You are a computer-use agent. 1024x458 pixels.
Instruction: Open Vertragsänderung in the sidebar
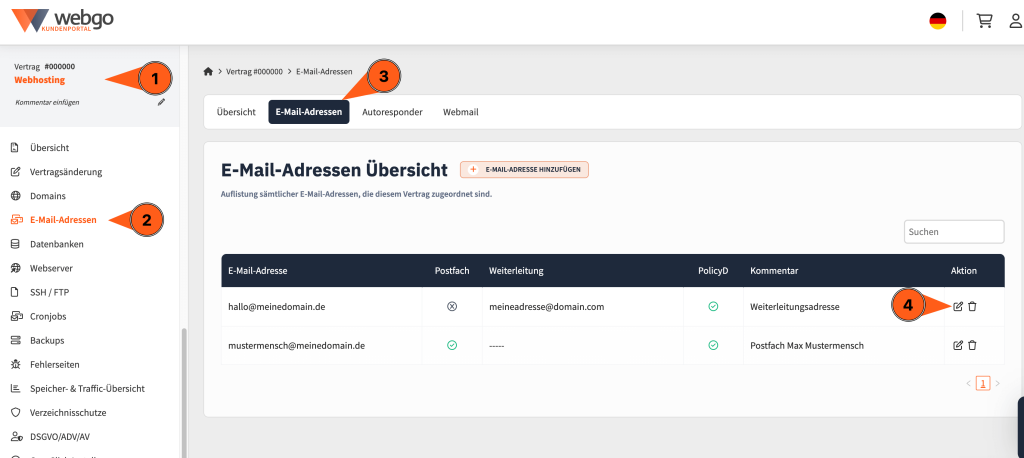66,172
